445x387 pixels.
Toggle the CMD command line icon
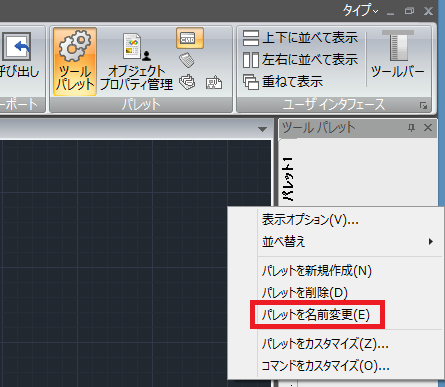click(x=190, y=38)
